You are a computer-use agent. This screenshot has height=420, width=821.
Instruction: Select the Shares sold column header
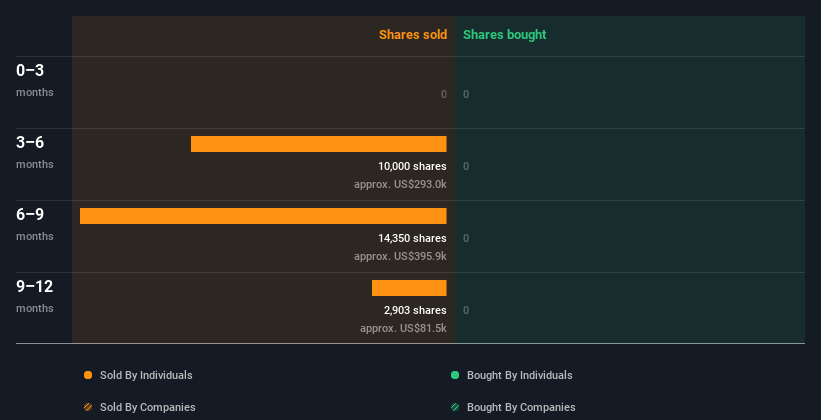point(413,35)
